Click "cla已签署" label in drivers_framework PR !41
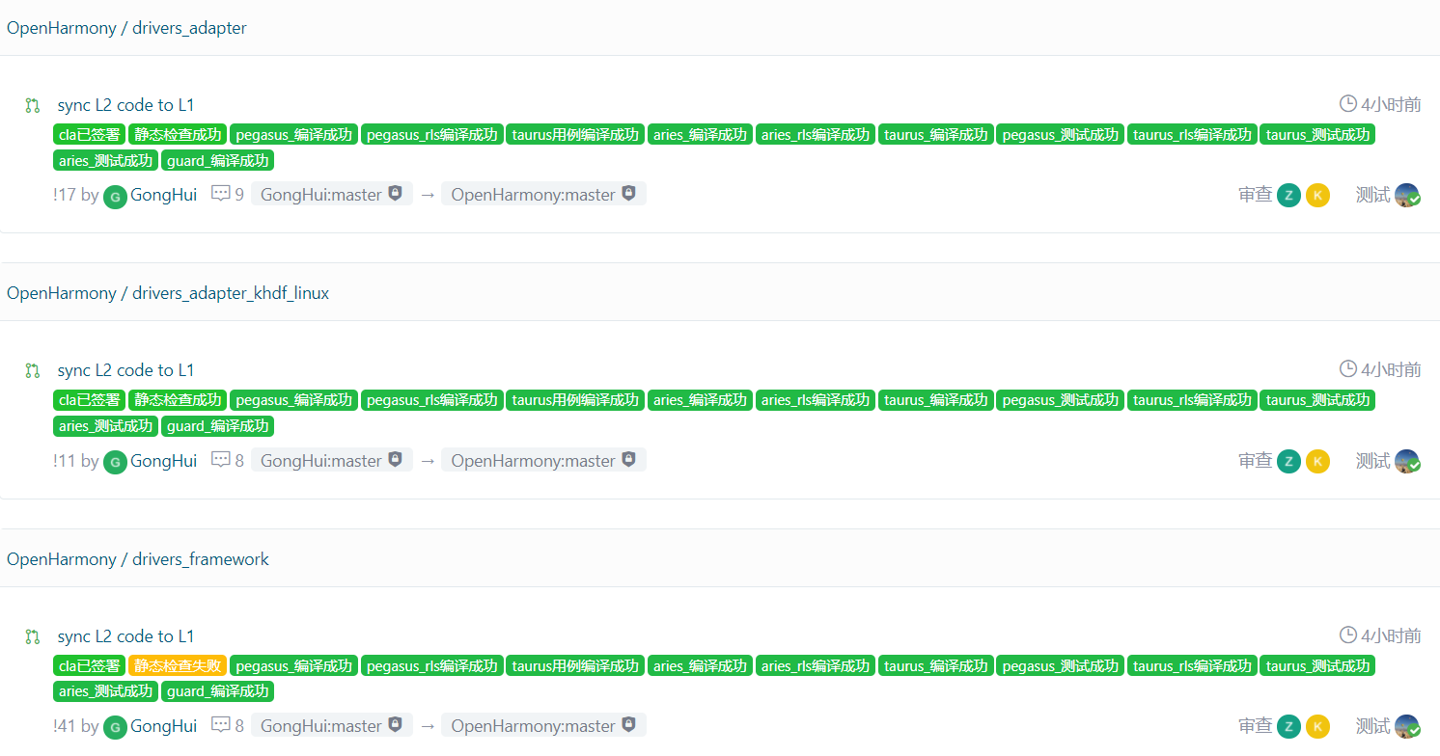Screen dimensions: 1440x756 pos(90,666)
